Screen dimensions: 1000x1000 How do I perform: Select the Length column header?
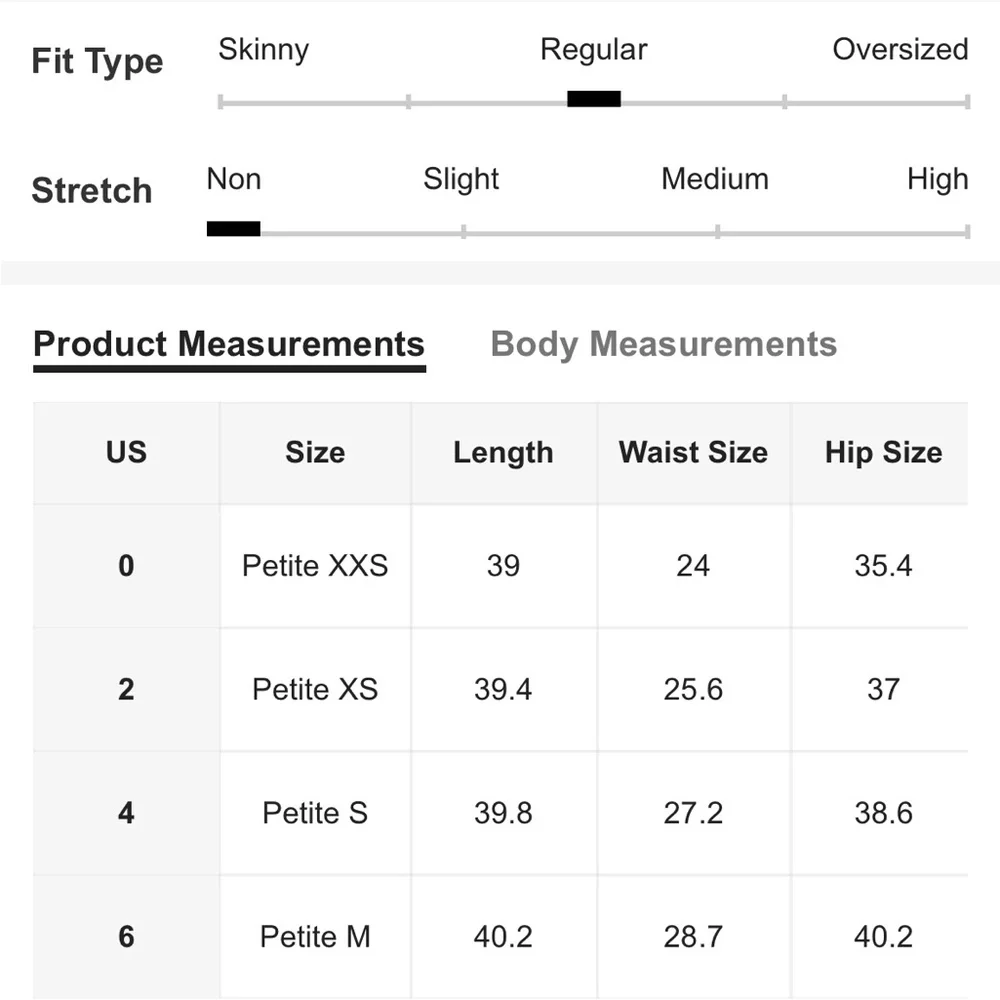coord(503,452)
